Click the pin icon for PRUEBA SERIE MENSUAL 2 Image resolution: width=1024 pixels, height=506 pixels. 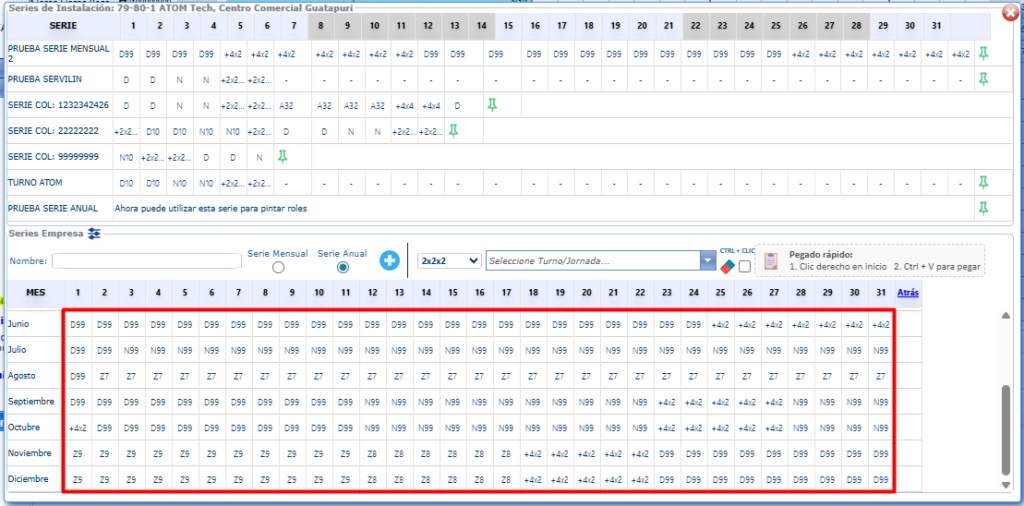click(x=983, y=52)
